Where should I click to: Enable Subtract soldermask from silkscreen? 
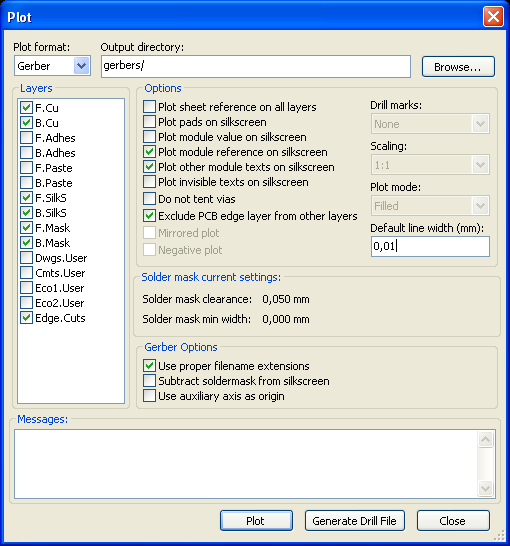(x=149, y=381)
